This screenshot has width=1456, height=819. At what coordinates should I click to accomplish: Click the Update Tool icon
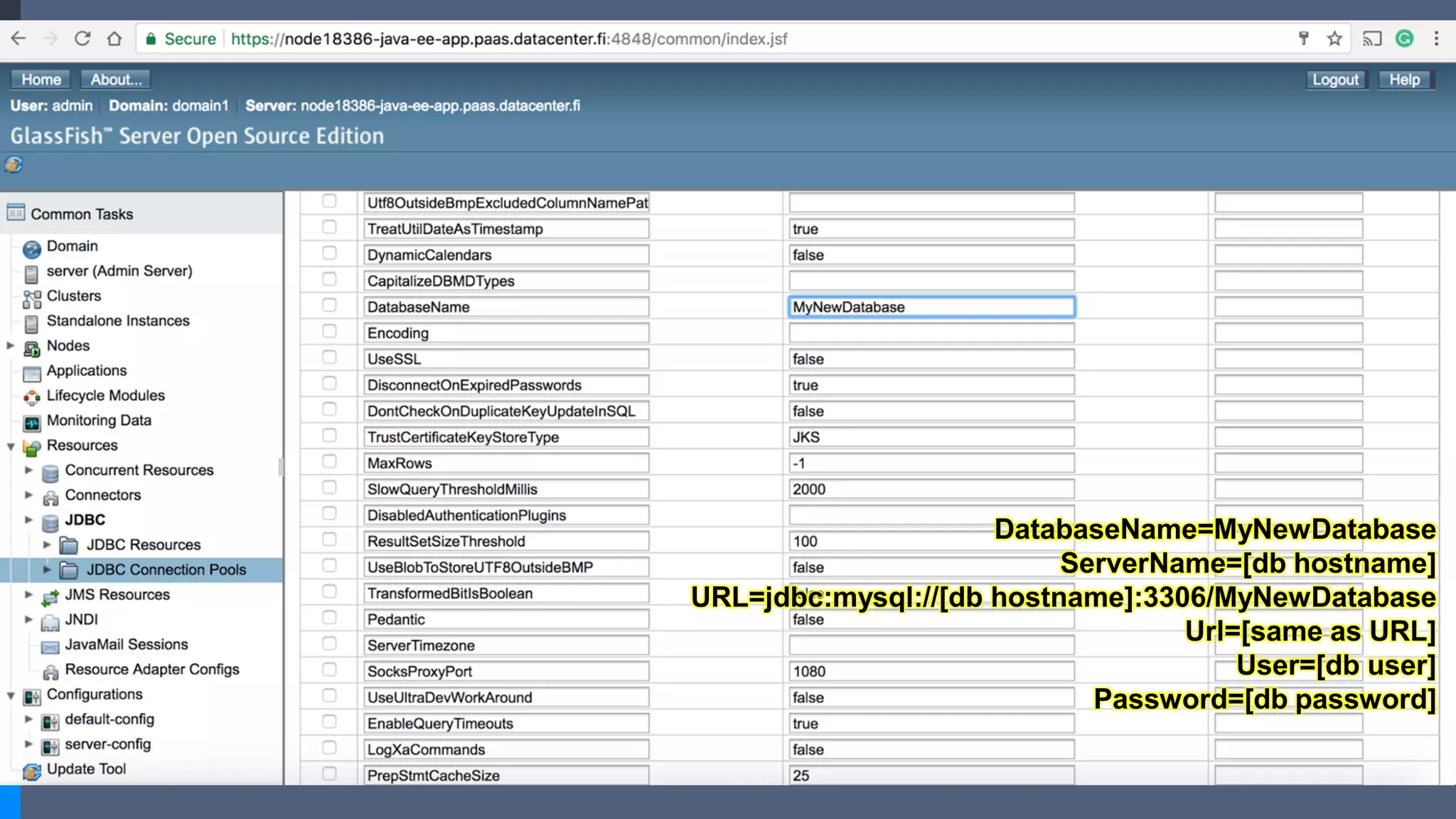(x=32, y=771)
